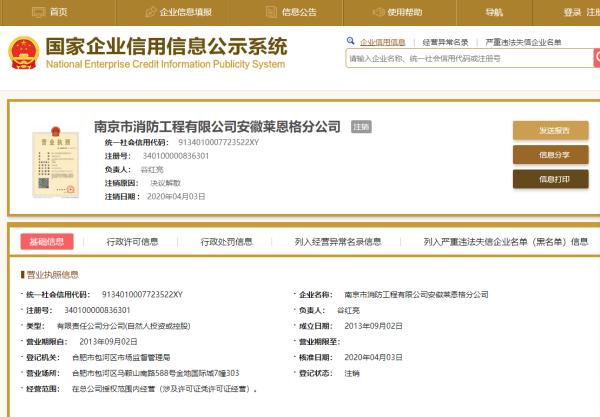Click the magnifier icon above search box

pos(351,41)
